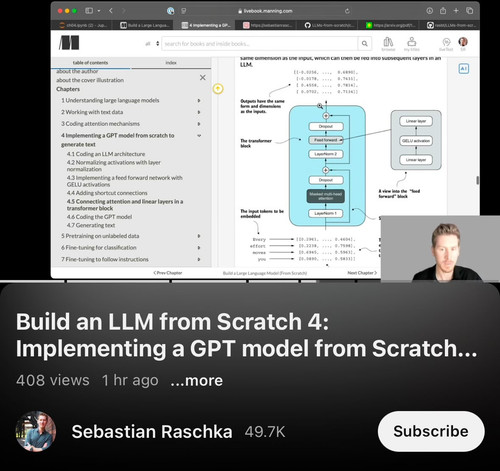Click the AI assistant icon on right
500x471 pixels.
pos(464,69)
